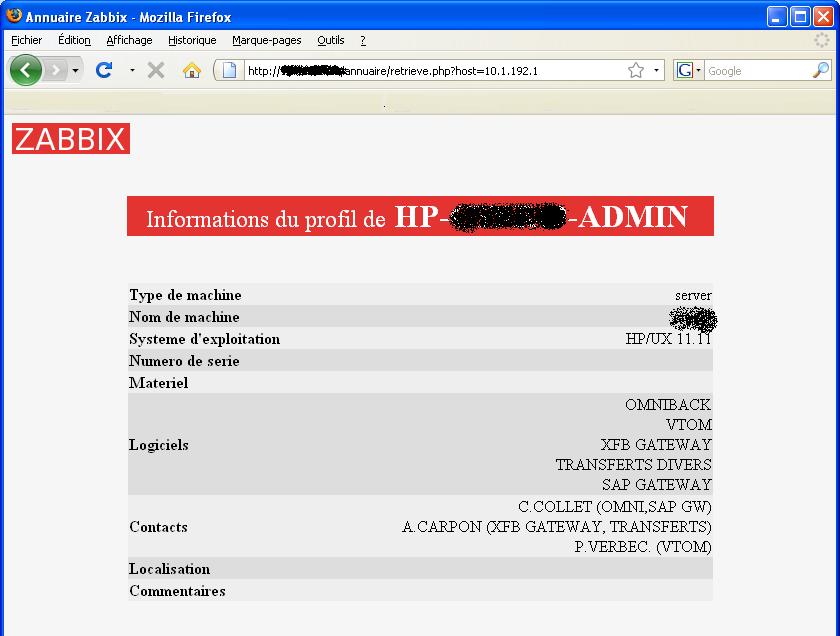Click the 'XFB GATEWAY' software entry
840x636 pixels.
pyautogui.click(x=656, y=445)
